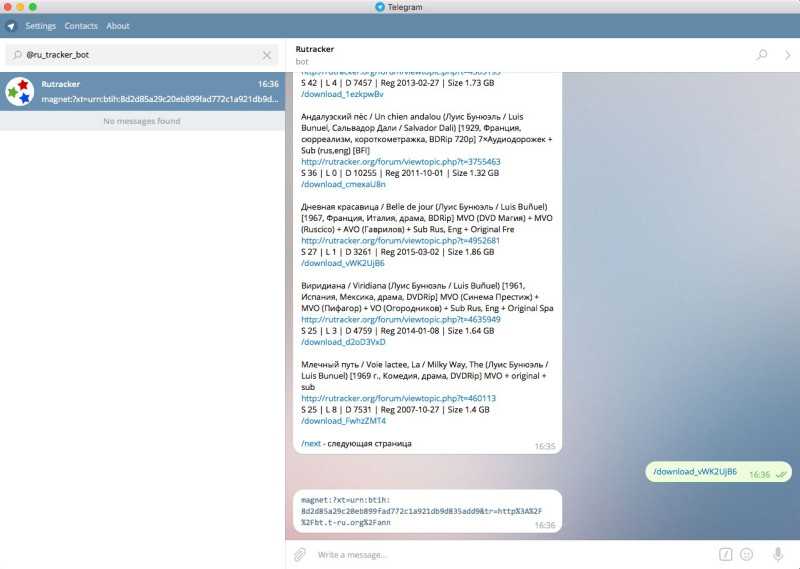The width and height of the screenshot is (800, 569).
Task: Click the macOS yellow minimize button
Action: (x=20, y=7)
